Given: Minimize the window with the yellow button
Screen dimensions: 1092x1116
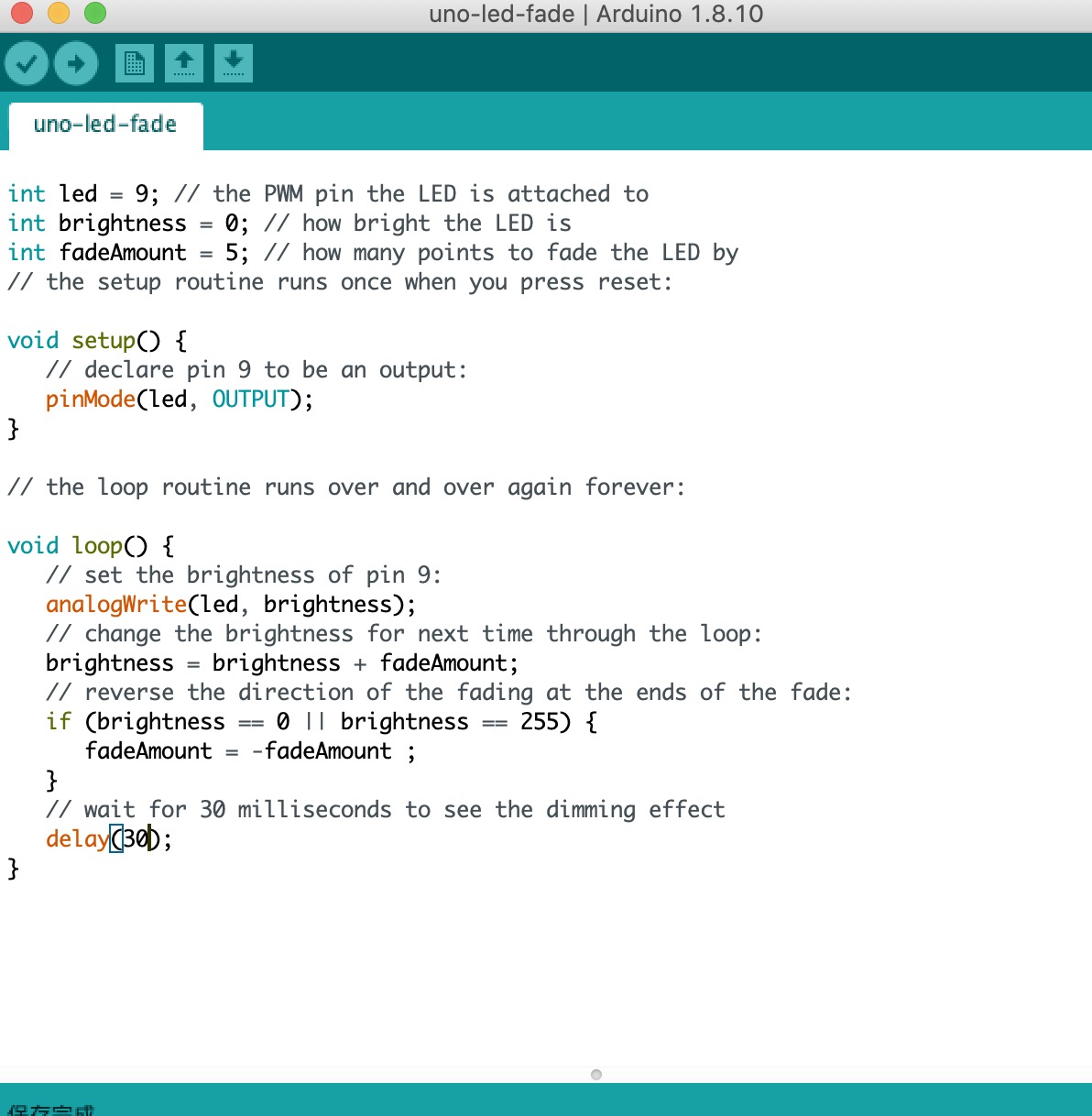Looking at the screenshot, I should pyautogui.click(x=59, y=13).
